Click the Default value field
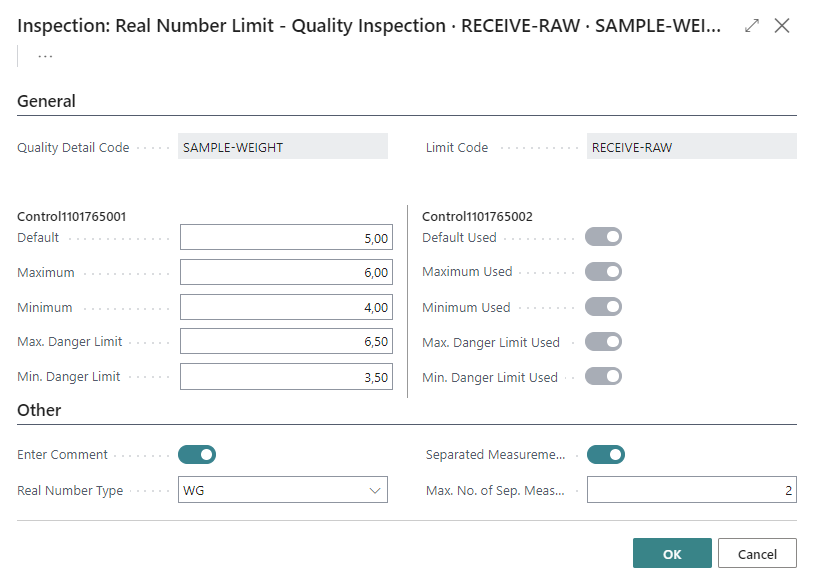 pos(285,238)
